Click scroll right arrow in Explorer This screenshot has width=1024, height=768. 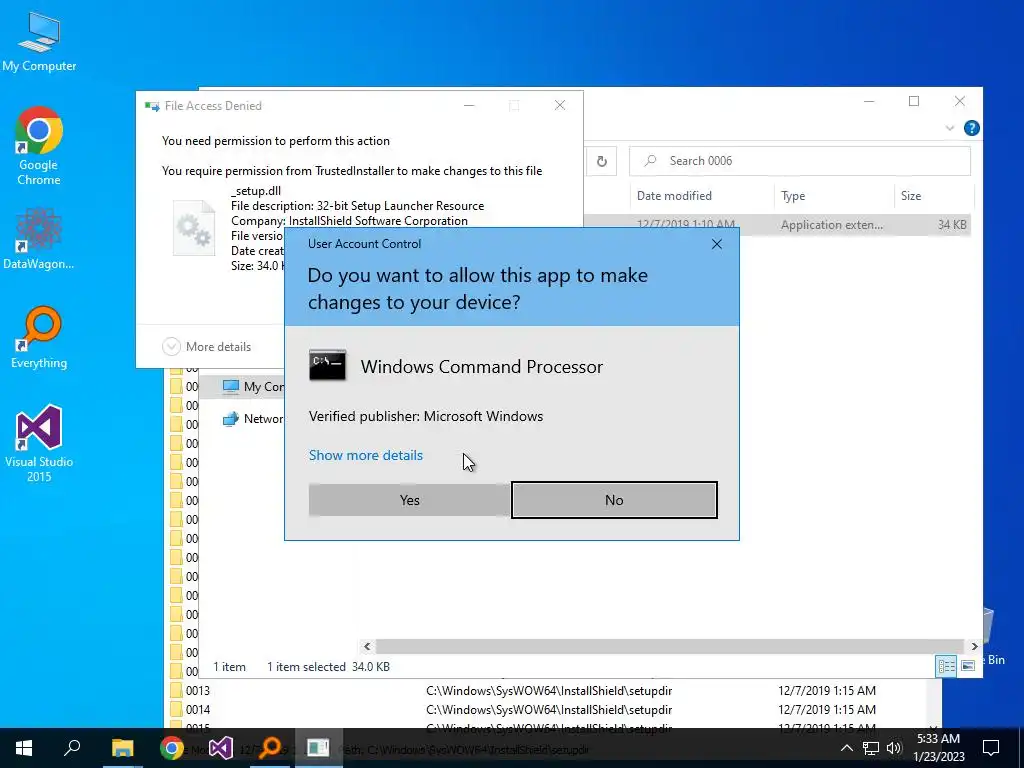coord(974,646)
